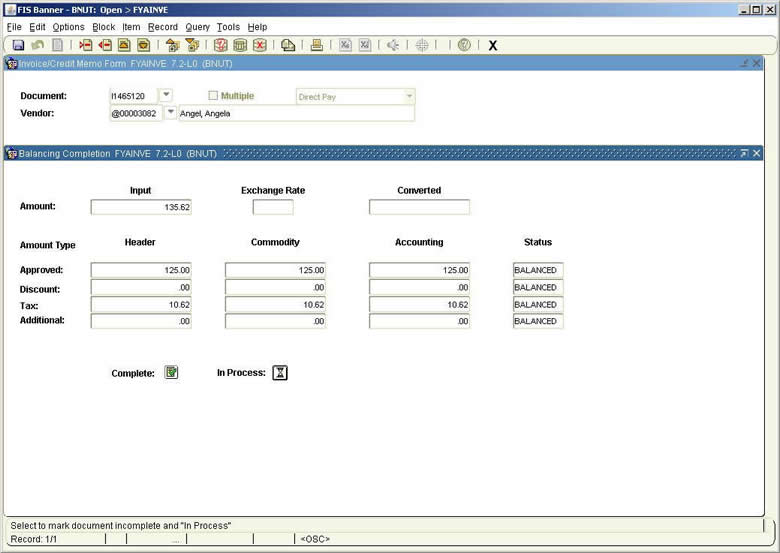Image resolution: width=780 pixels, height=553 pixels.
Task: Click the Additional Accounting amount field
Action: [419, 321]
